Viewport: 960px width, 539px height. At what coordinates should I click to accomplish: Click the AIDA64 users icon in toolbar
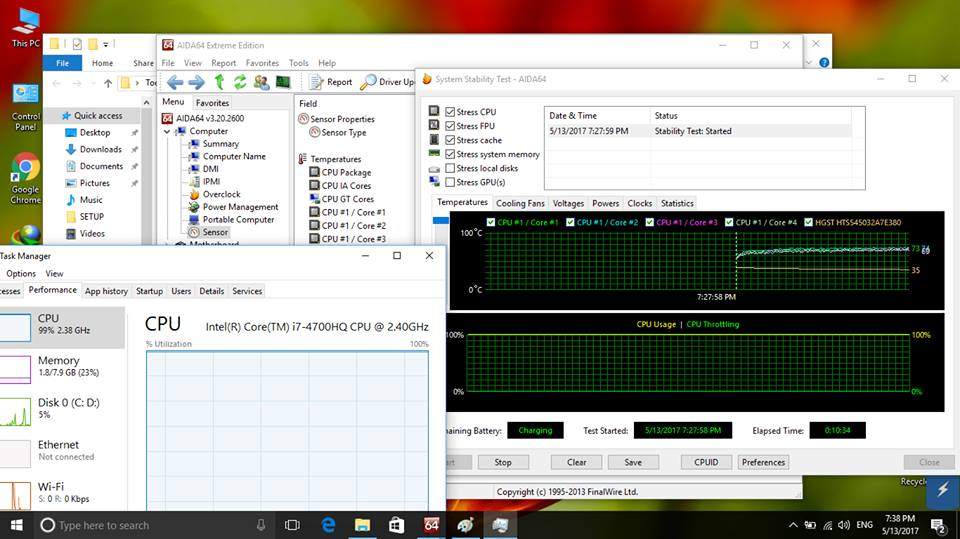tap(261, 82)
